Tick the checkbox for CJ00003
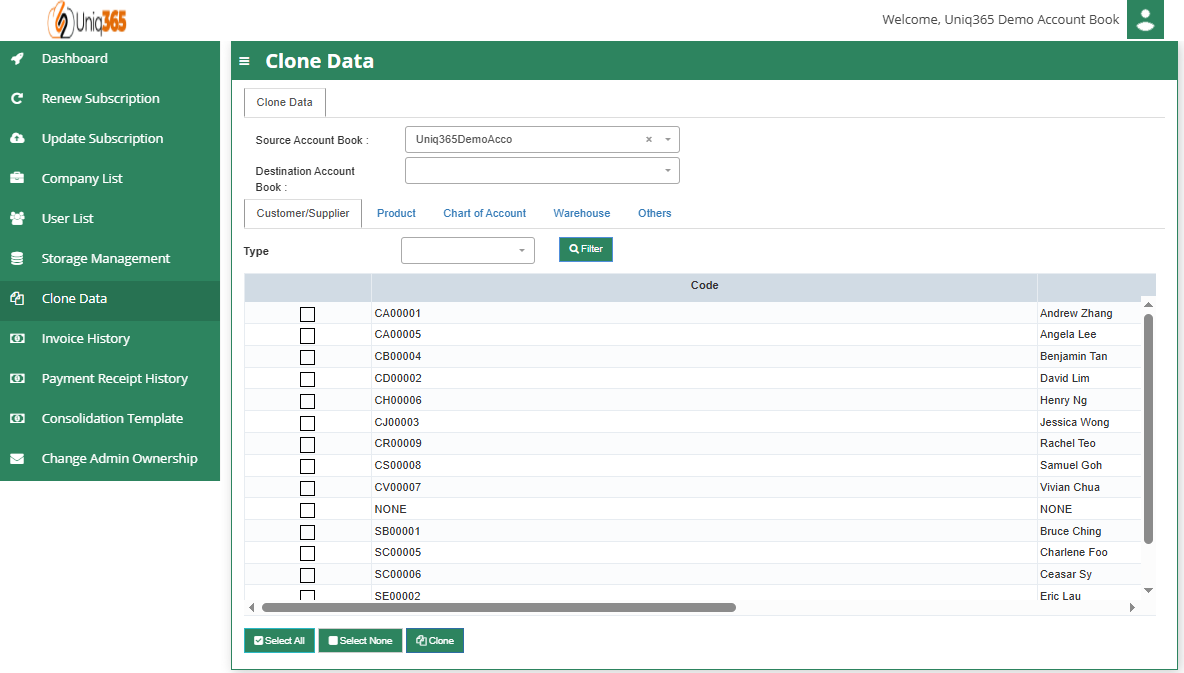The height and width of the screenshot is (673, 1184). [x=307, y=423]
